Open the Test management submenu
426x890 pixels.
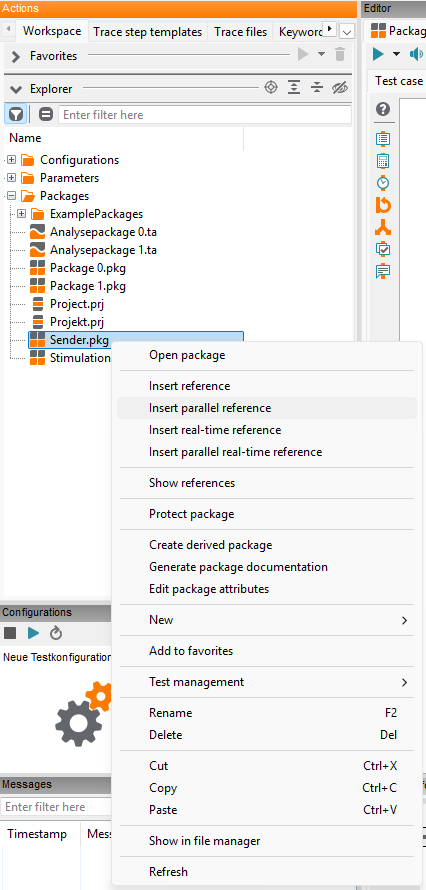tap(267, 682)
